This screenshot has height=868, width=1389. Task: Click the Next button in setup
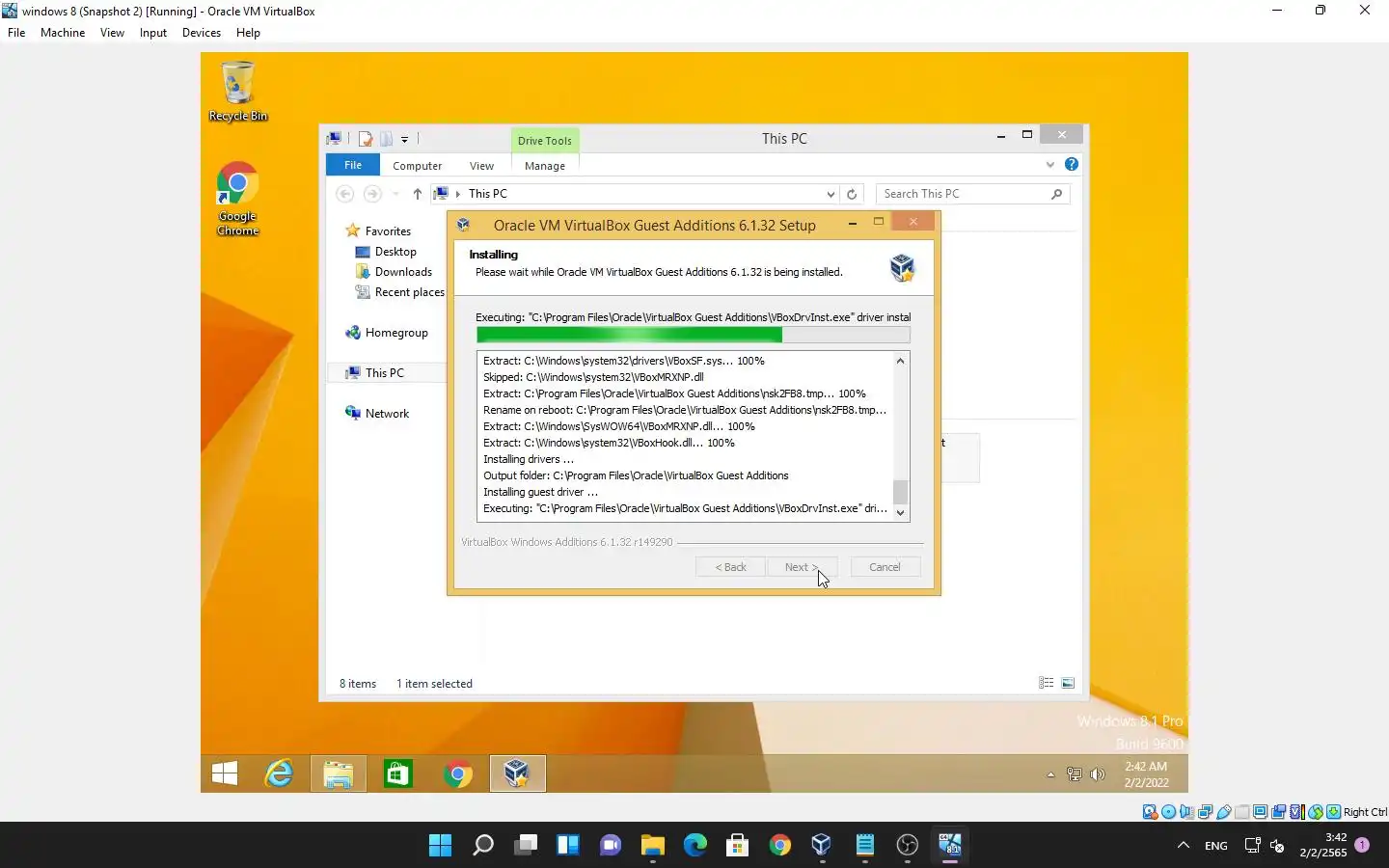[803, 567]
